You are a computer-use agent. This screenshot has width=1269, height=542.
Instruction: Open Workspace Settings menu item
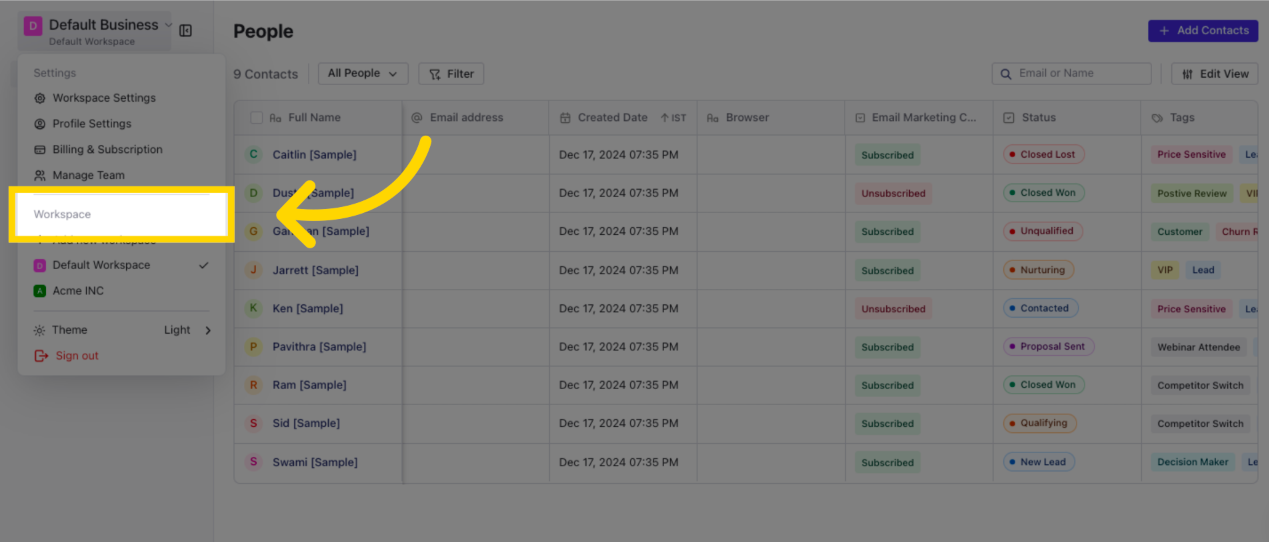[x=104, y=98]
